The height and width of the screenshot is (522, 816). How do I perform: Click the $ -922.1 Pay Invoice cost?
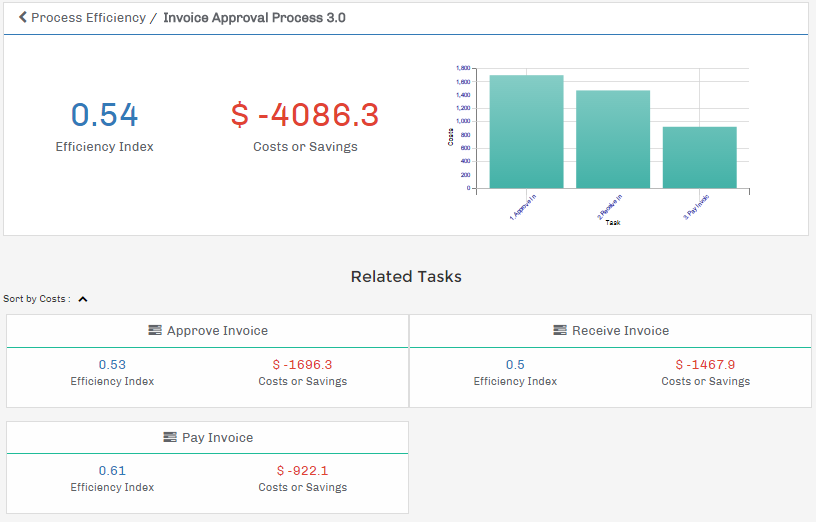(302, 471)
